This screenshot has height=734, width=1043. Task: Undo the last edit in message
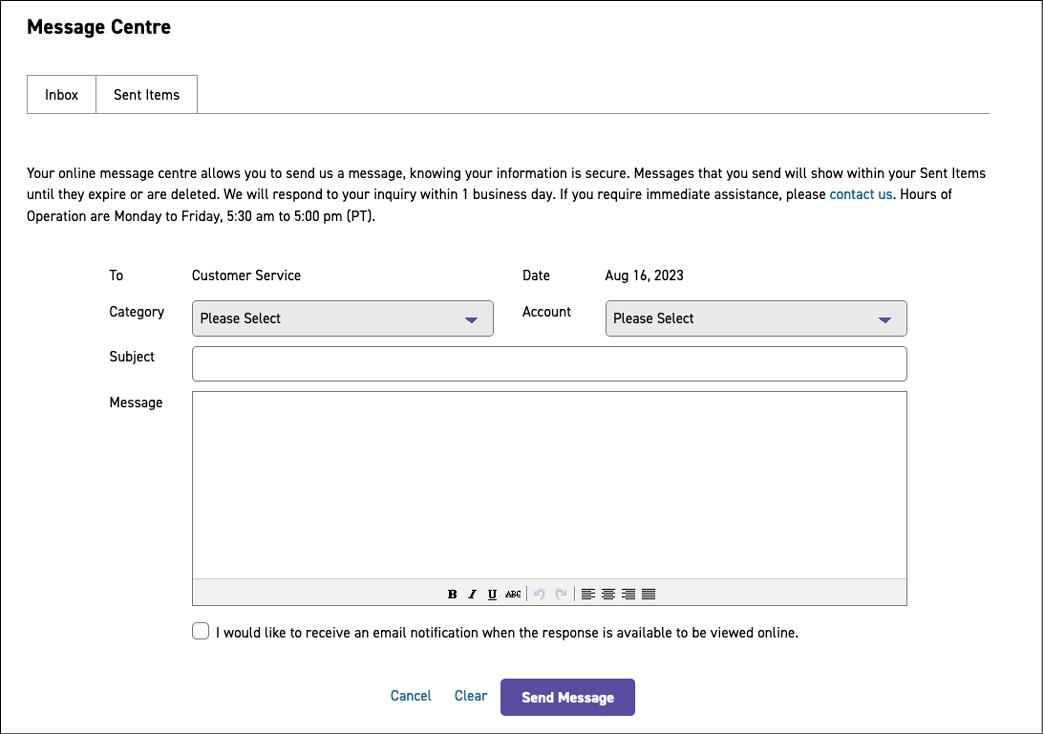539,594
